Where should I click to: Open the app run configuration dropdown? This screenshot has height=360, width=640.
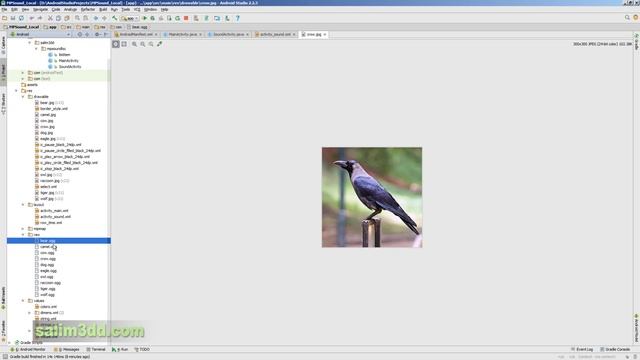click(x=130, y=18)
